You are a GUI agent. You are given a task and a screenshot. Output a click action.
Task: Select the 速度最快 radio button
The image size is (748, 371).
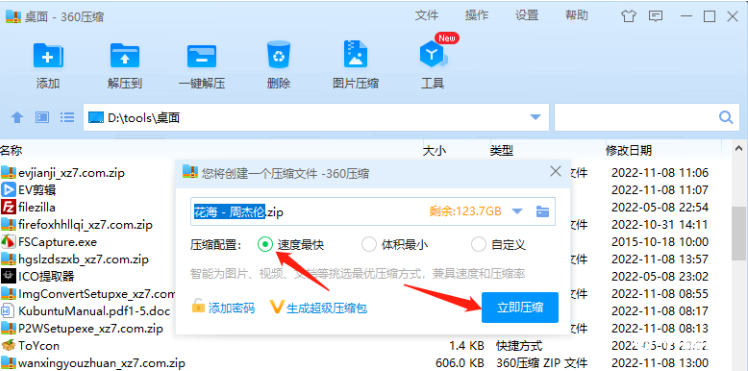pyautogui.click(x=264, y=245)
